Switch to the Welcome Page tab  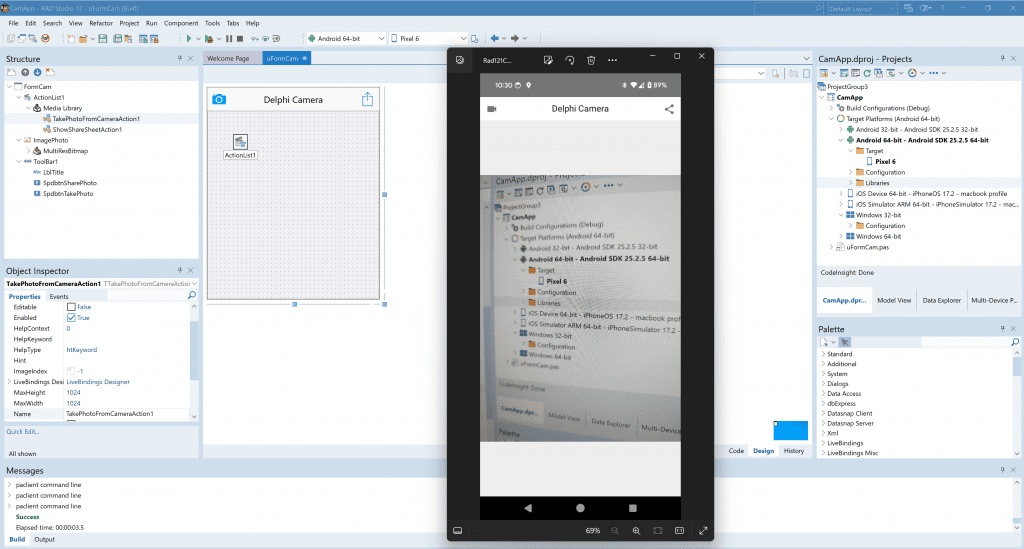228,58
